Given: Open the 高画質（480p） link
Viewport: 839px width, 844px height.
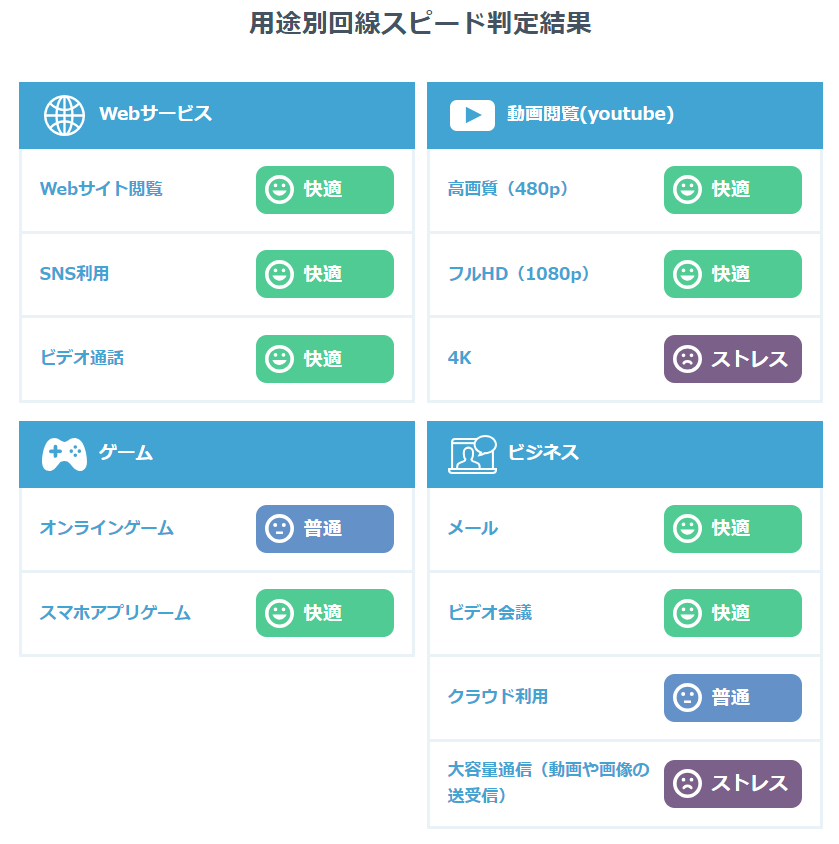Looking at the screenshot, I should coord(507,189).
